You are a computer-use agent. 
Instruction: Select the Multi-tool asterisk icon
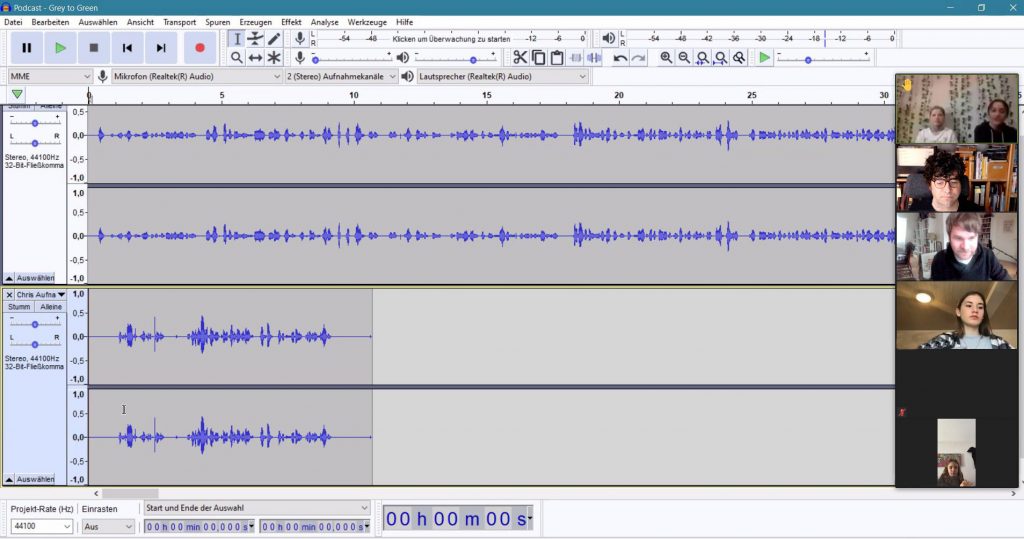(274, 58)
